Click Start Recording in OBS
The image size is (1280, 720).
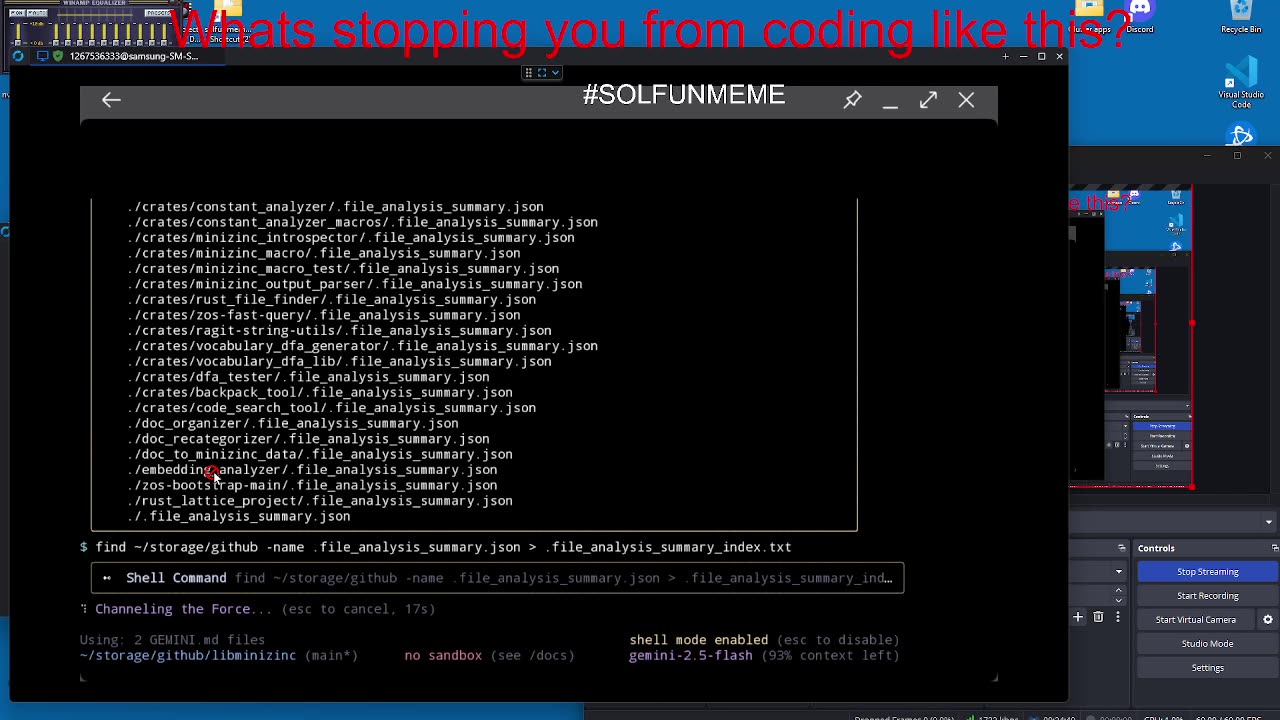click(x=1207, y=596)
